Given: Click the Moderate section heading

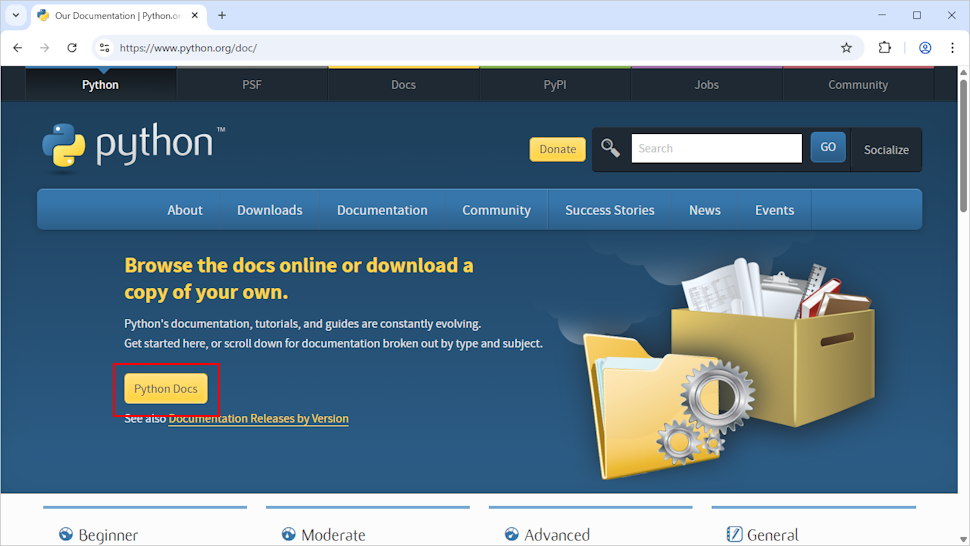Looking at the screenshot, I should 333,535.
